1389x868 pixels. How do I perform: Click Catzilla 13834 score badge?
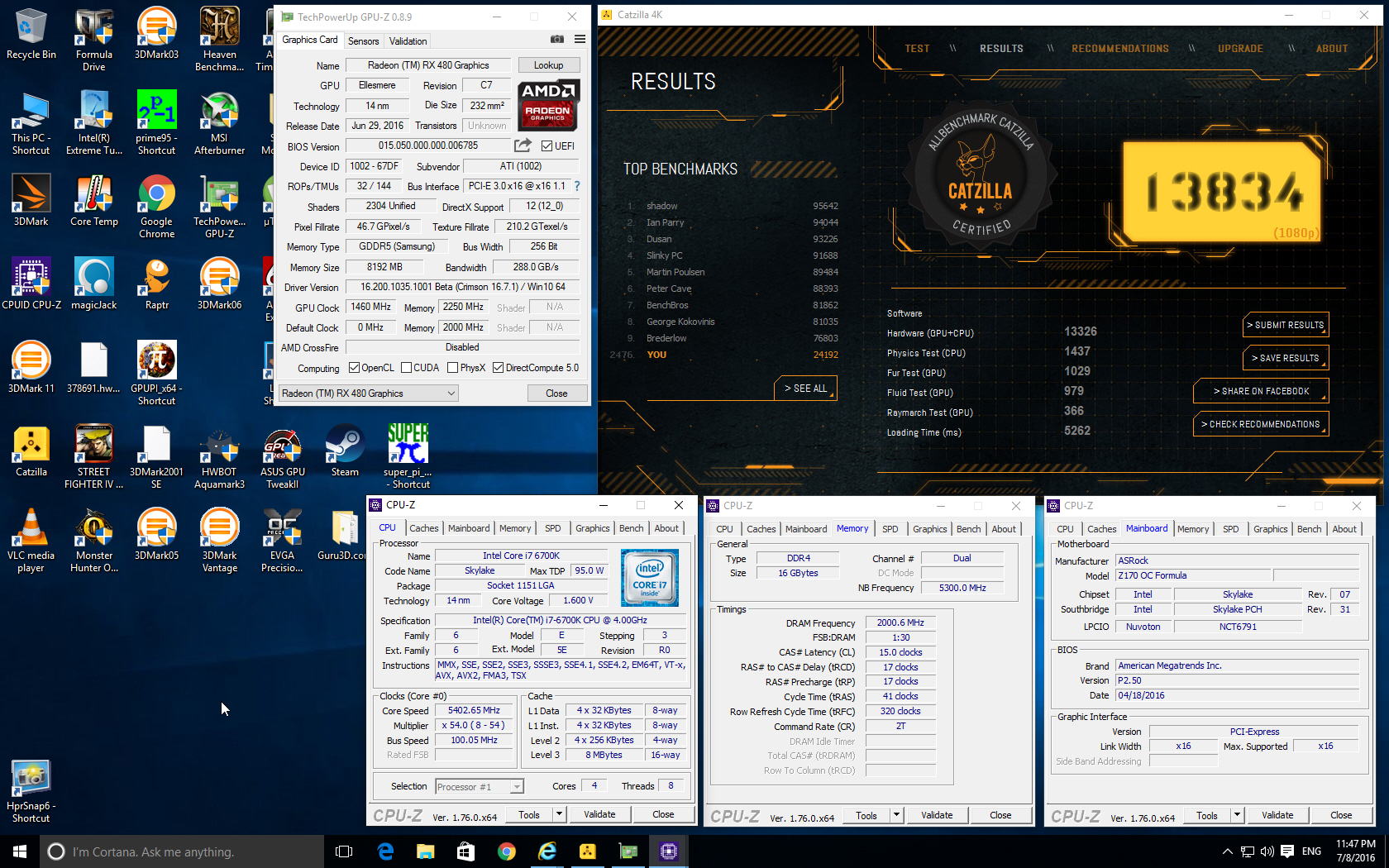click(x=1221, y=192)
